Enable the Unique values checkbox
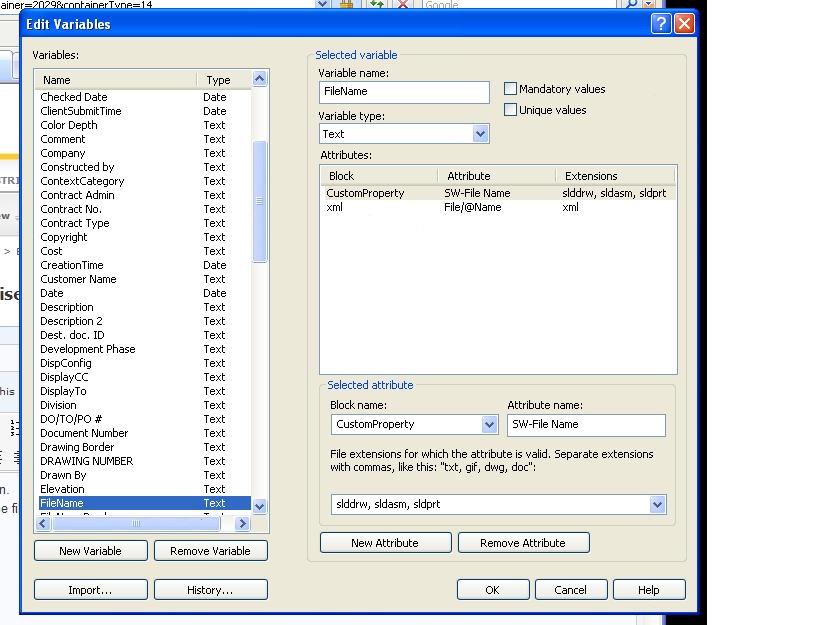This screenshot has height=625, width=816. (x=510, y=110)
